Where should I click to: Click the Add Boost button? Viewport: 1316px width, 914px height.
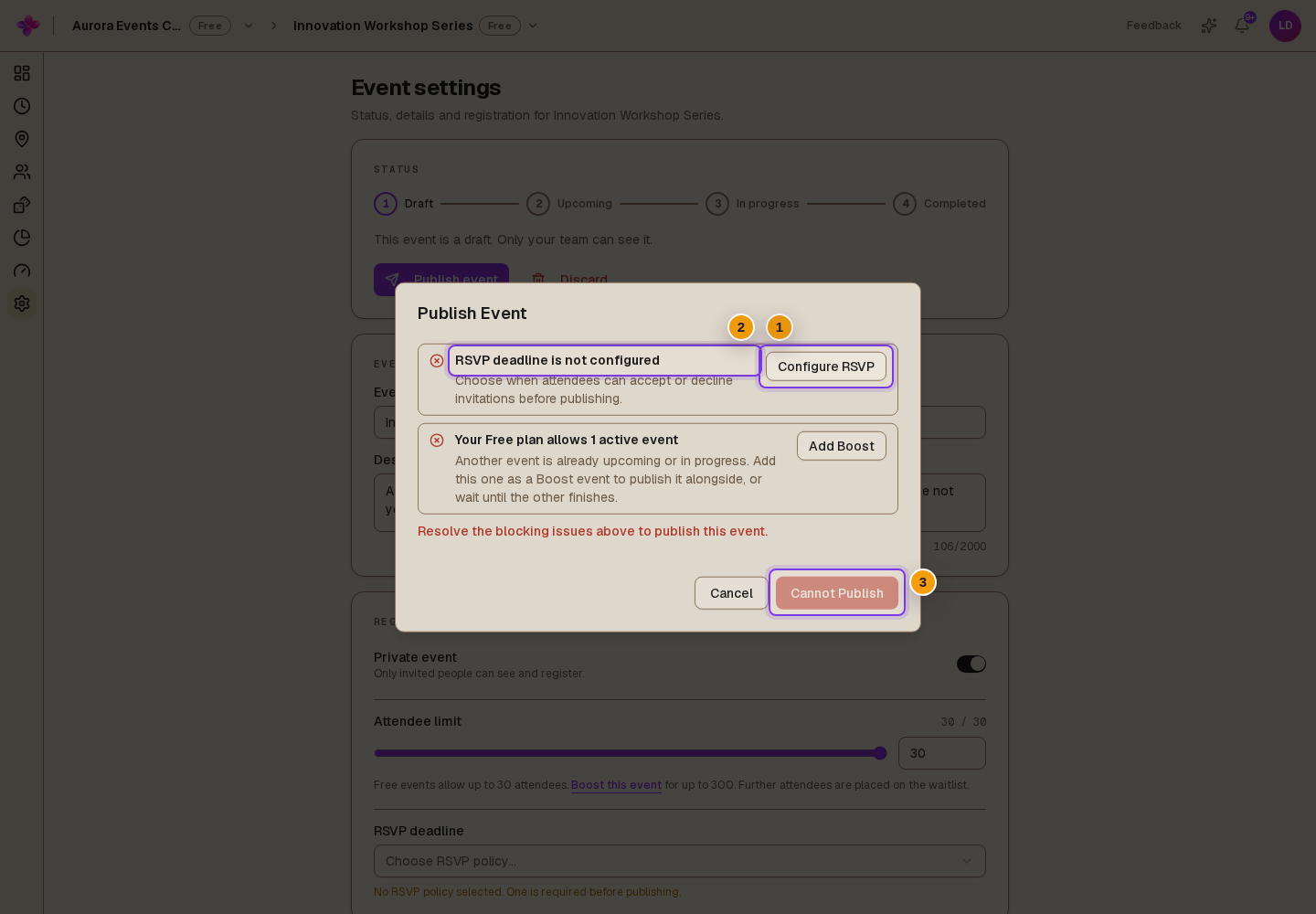coord(842,446)
